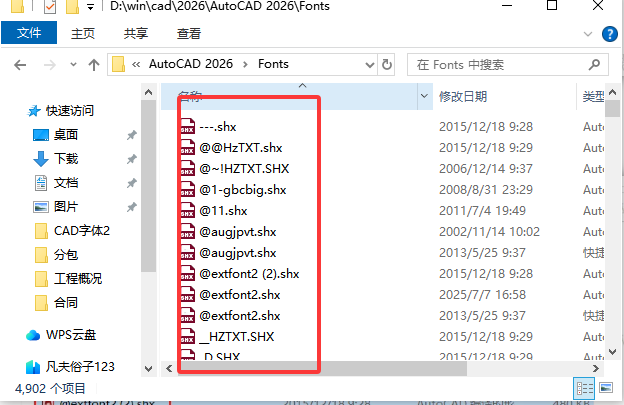
Task: Select the @11.shx font file icon
Action: [x=187, y=210]
